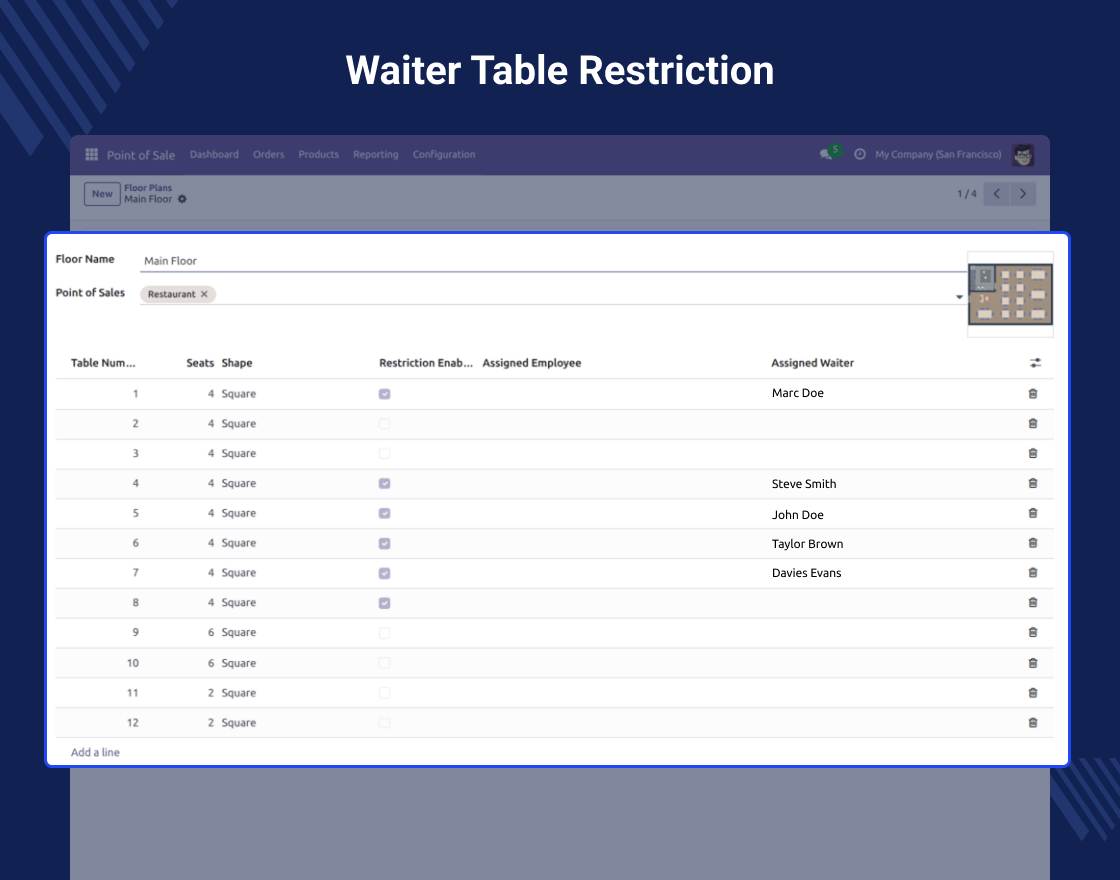This screenshot has width=1120, height=880.
Task: Click Square shape cell in table 12 row
Action: (x=239, y=723)
